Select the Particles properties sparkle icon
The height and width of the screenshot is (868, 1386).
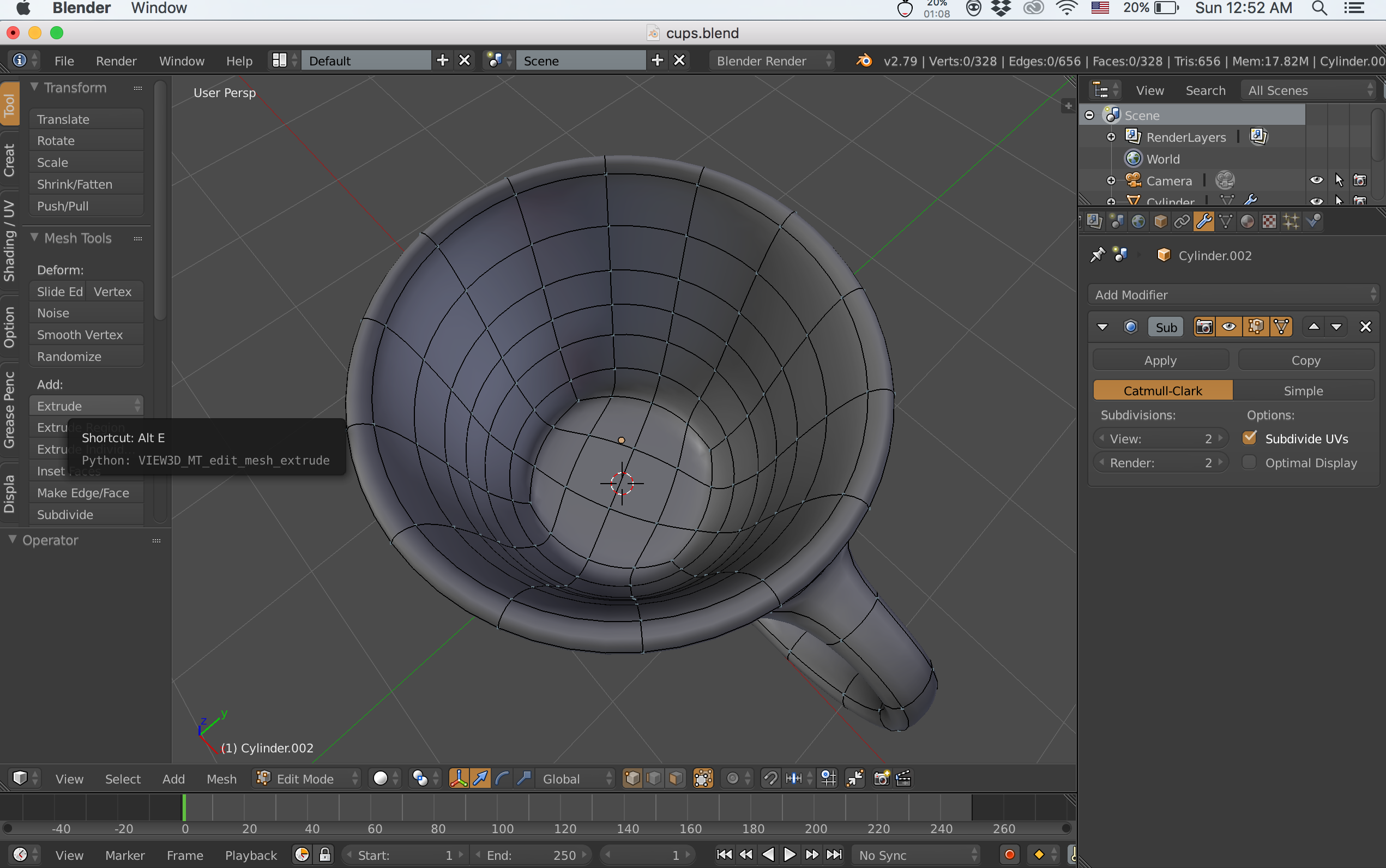(1291, 221)
